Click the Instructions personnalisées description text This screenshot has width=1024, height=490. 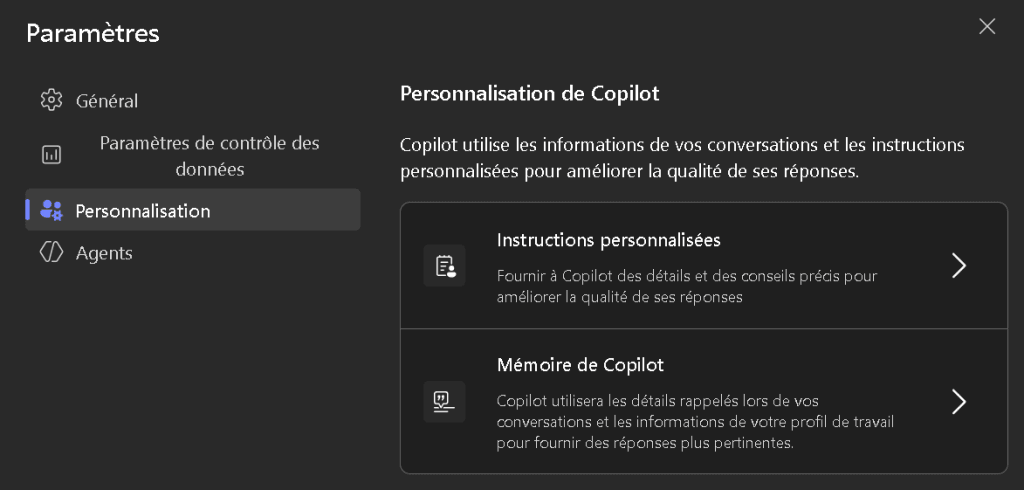click(x=687, y=286)
